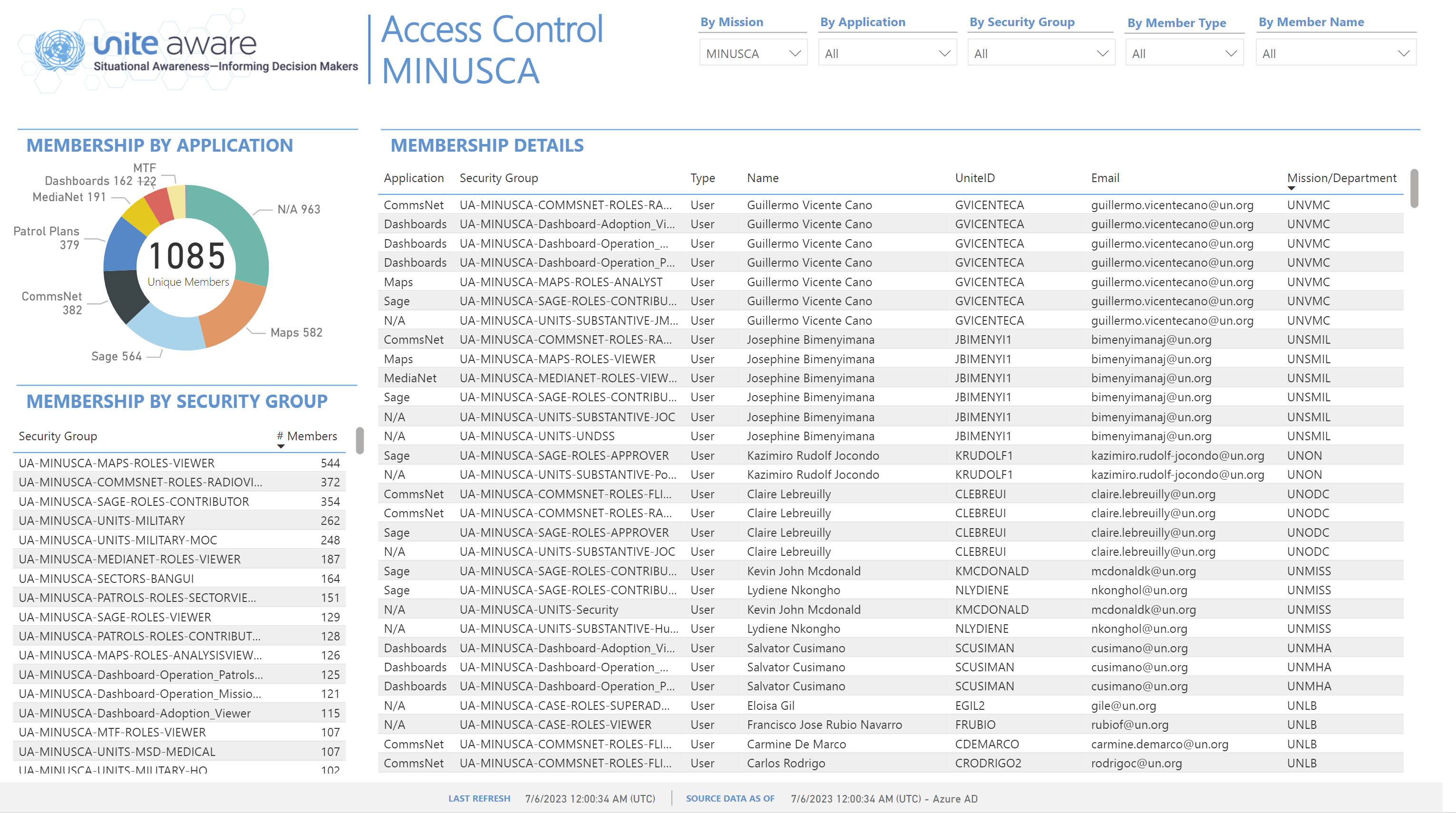Click email kazimiro.rudolf-jocondo@un.org in Sage approver row
This screenshot has width=1456, height=813.
tap(1177, 456)
